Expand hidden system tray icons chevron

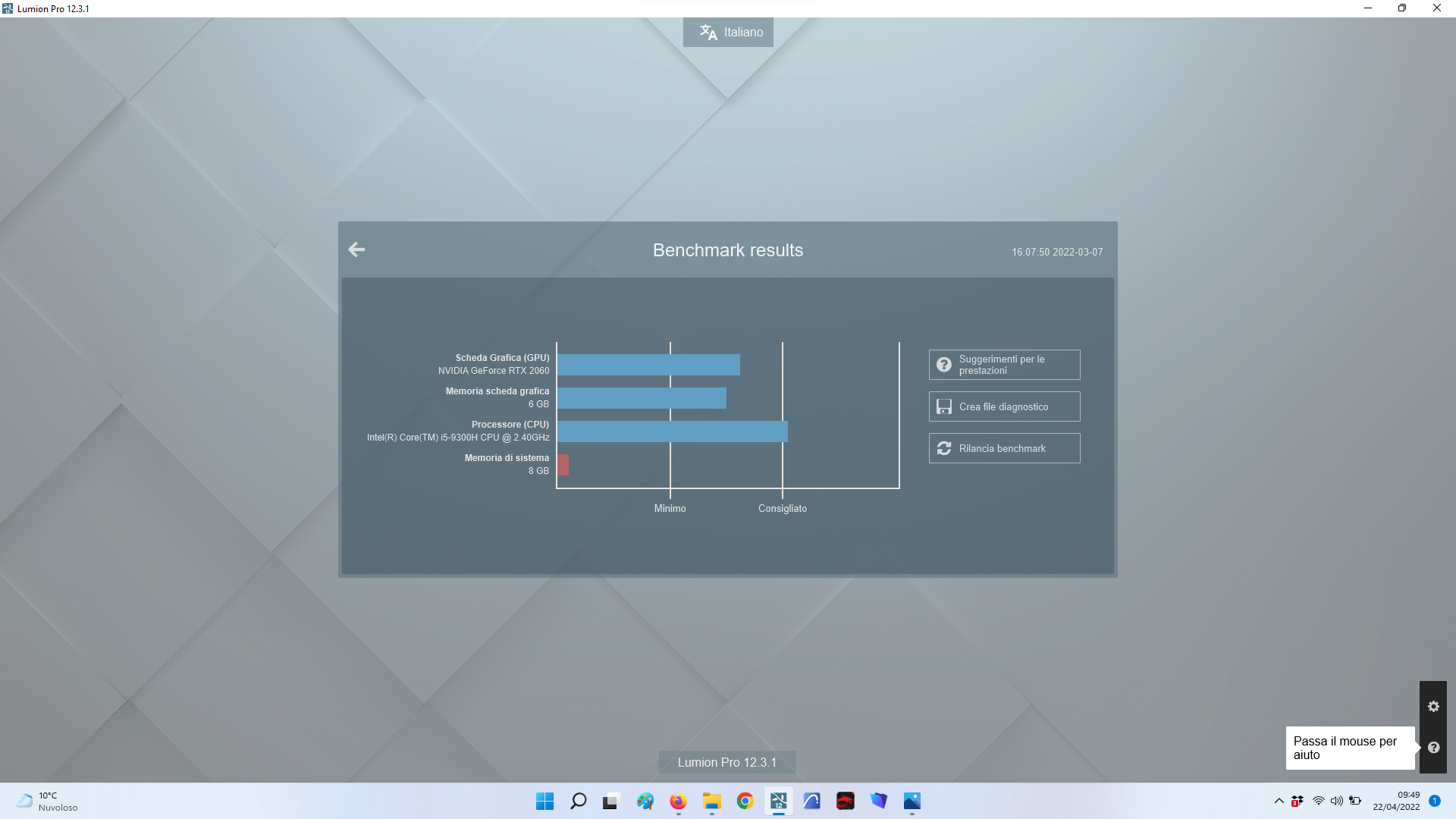pos(1279,802)
